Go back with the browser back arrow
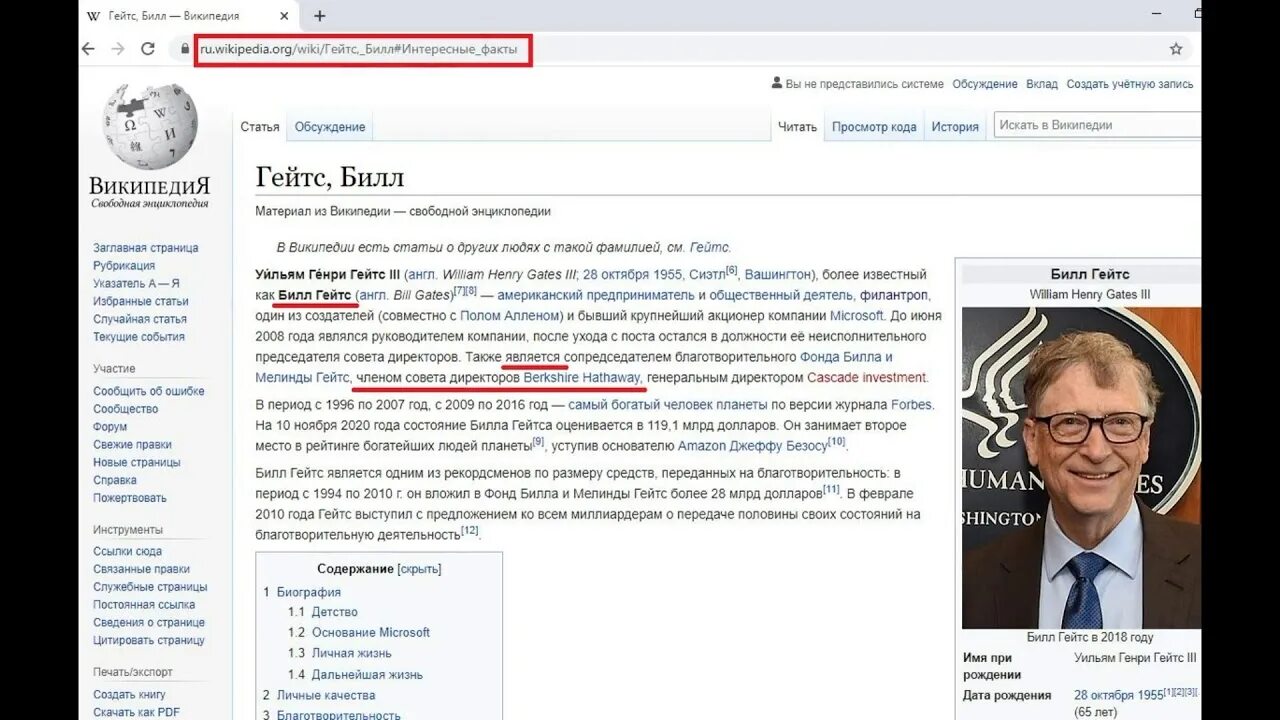The width and height of the screenshot is (1280, 720). (88, 49)
